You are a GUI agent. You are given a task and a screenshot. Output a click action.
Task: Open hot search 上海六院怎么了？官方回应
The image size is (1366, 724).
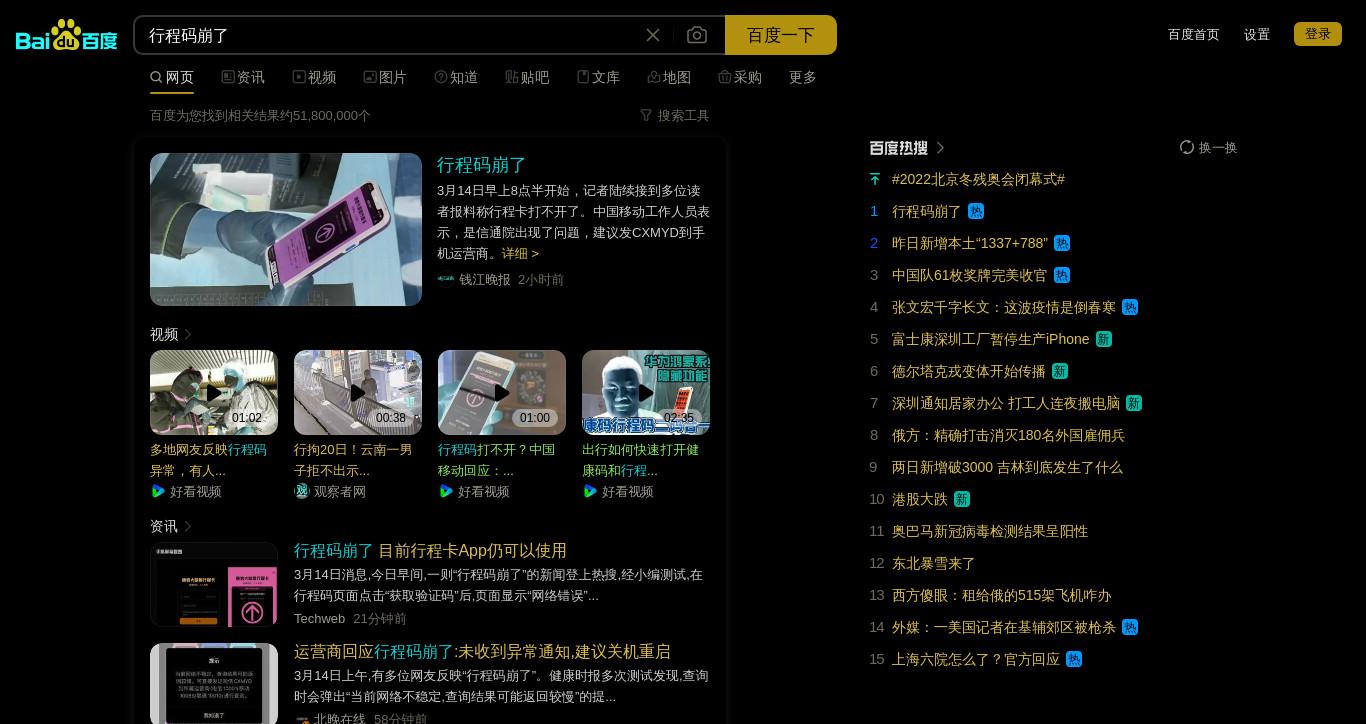click(x=976, y=659)
